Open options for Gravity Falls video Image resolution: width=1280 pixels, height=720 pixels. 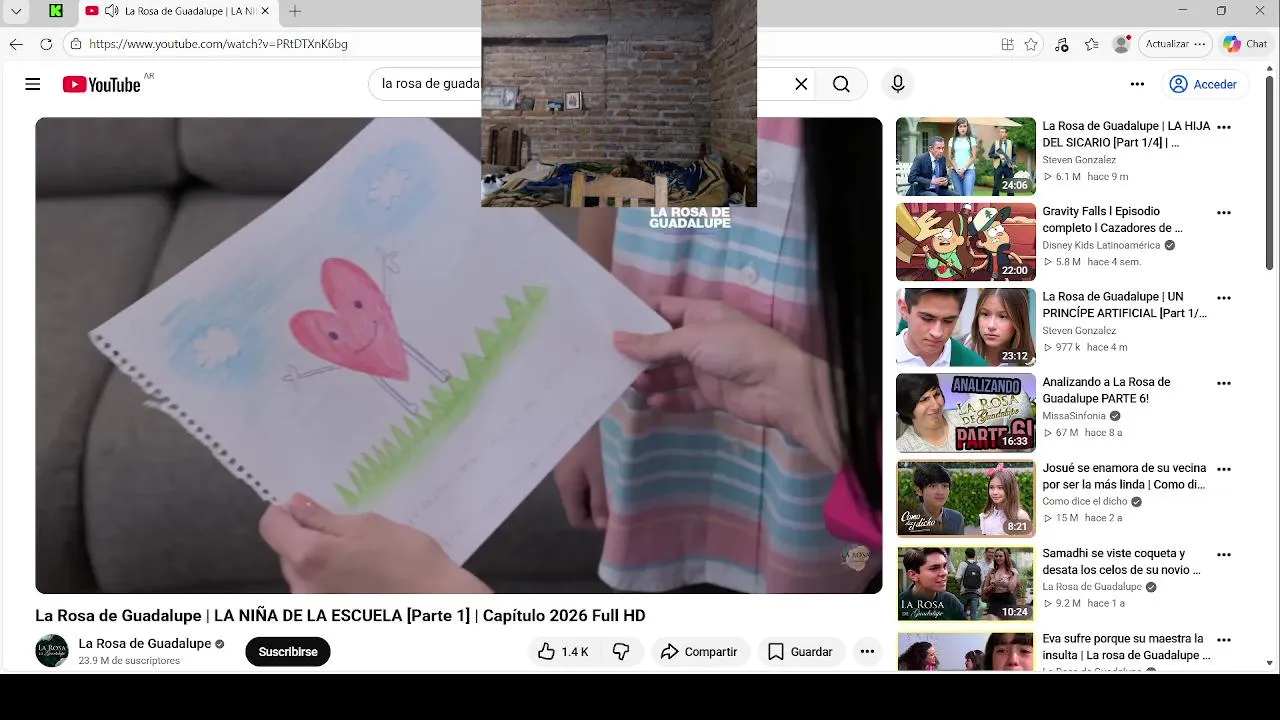pos(1224,213)
